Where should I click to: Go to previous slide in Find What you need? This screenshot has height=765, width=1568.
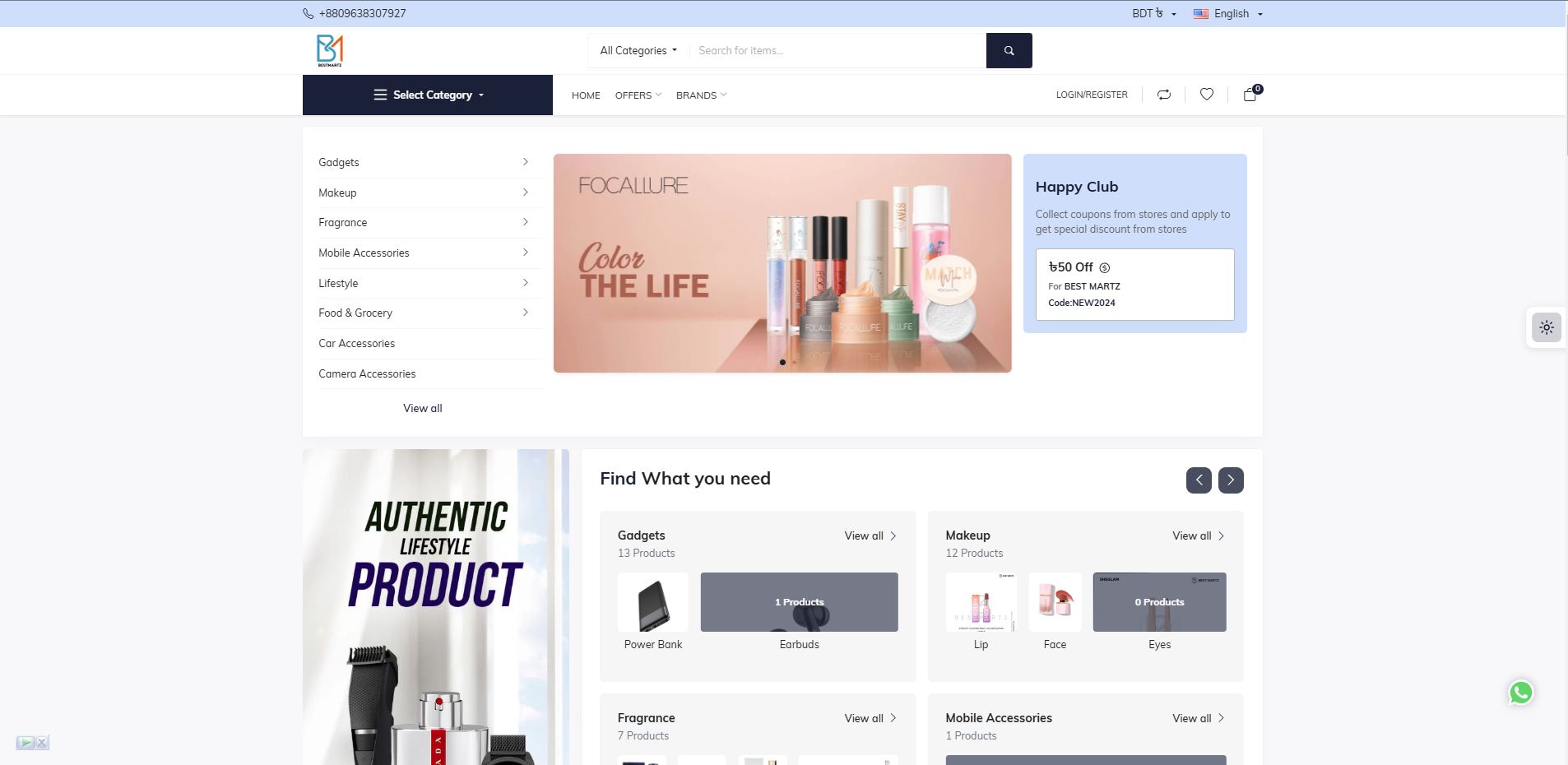coord(1198,480)
